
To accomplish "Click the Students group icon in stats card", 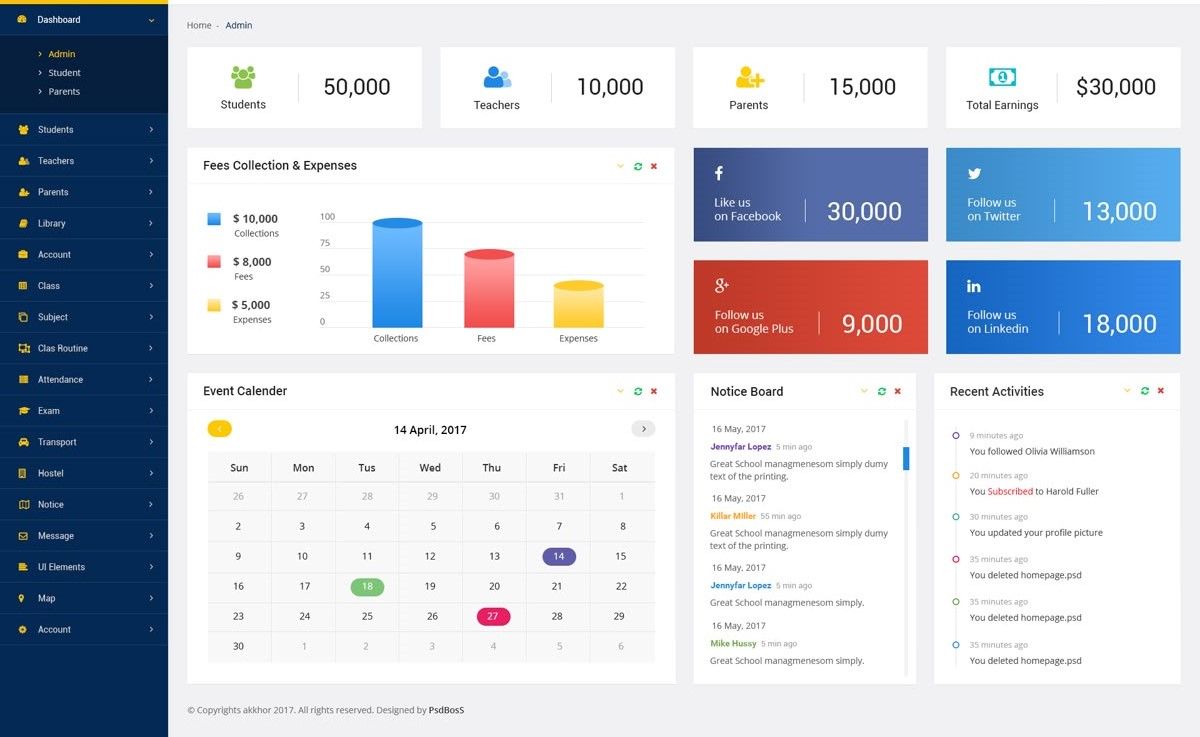I will pos(243,77).
